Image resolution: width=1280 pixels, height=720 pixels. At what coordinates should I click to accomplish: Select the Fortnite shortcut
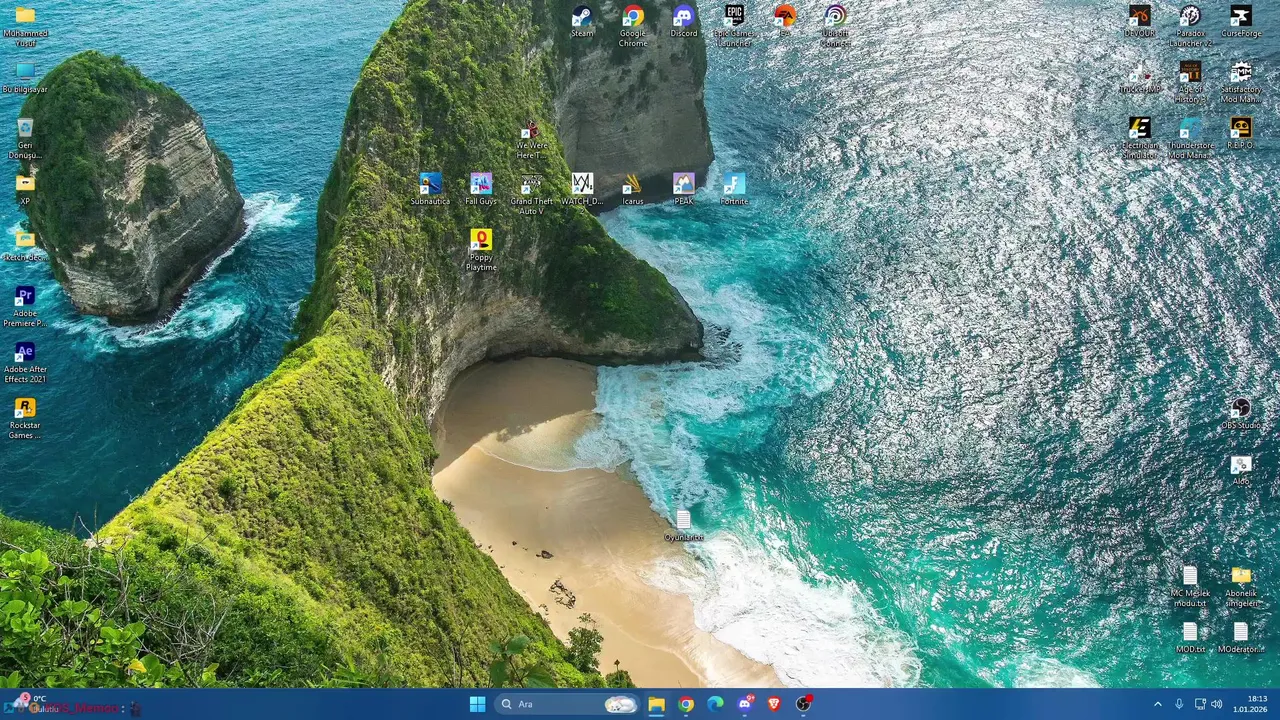[x=734, y=190]
